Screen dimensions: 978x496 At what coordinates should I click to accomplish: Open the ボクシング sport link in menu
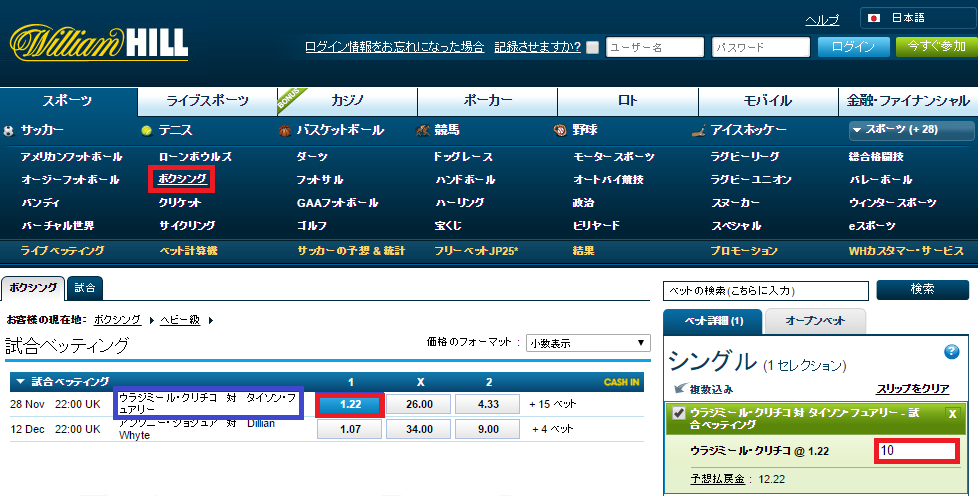(182, 179)
